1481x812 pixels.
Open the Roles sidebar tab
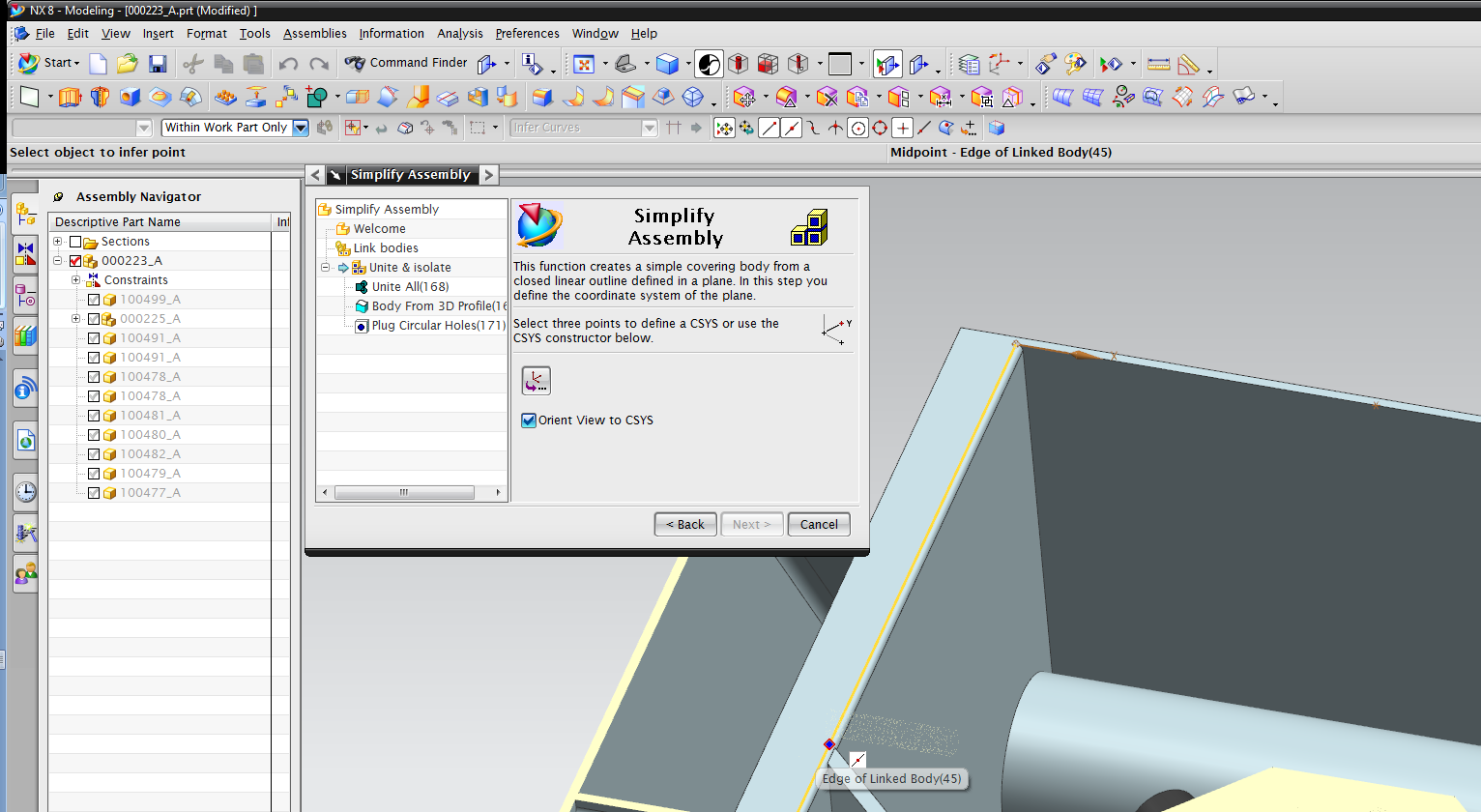tap(25, 574)
